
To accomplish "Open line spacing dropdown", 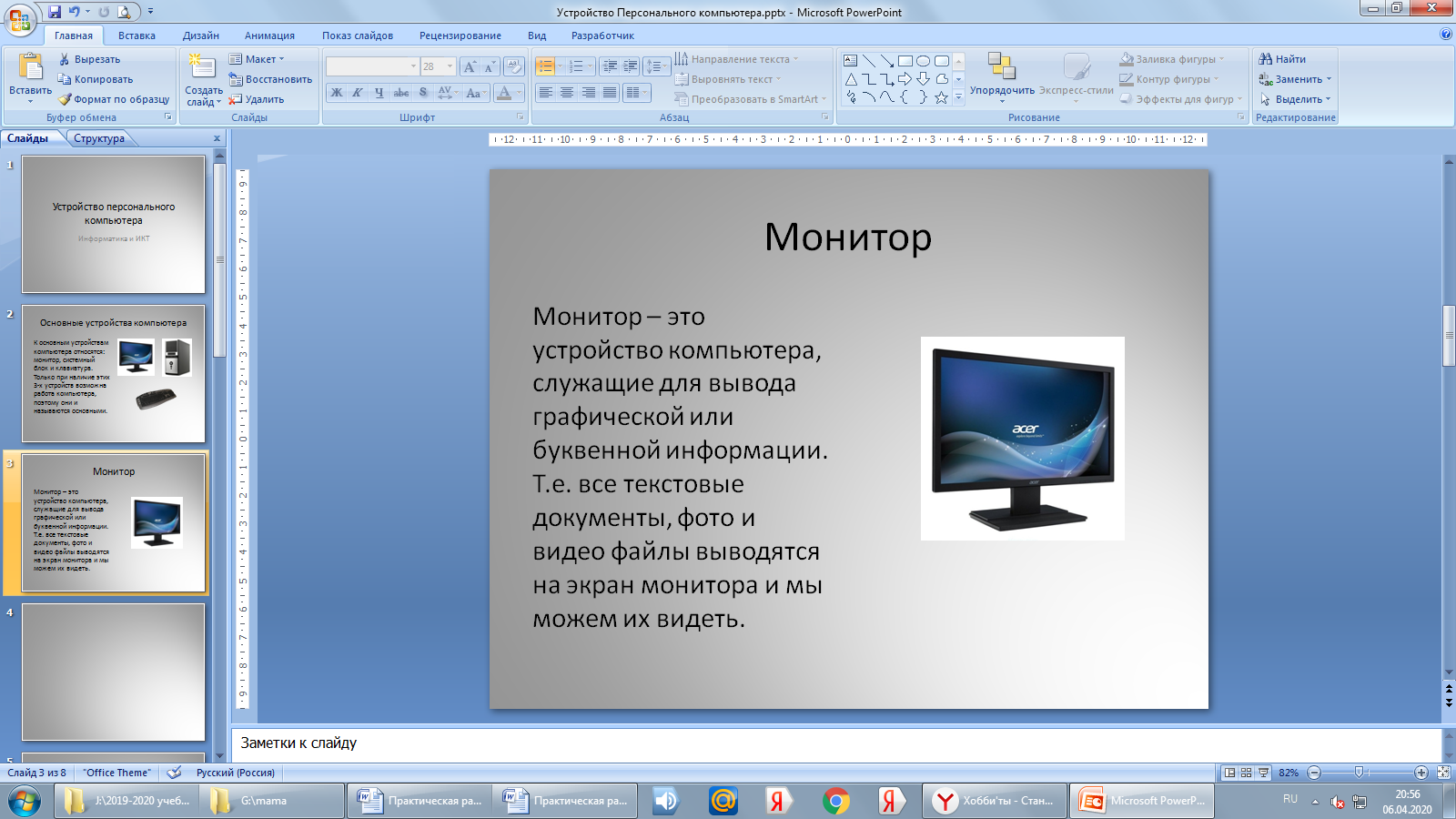I will pos(656,66).
